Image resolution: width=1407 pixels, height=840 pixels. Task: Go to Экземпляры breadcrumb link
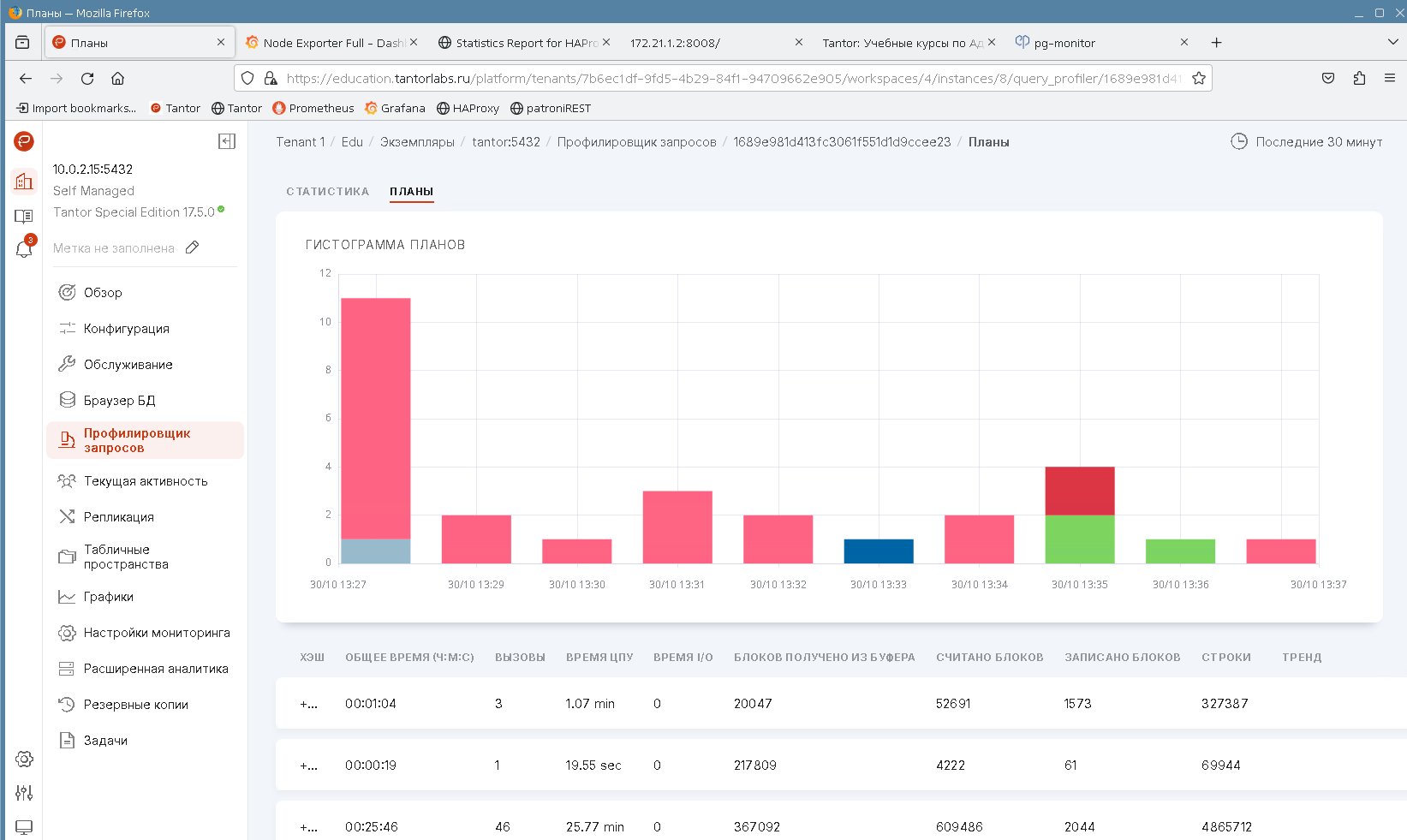[x=417, y=142]
